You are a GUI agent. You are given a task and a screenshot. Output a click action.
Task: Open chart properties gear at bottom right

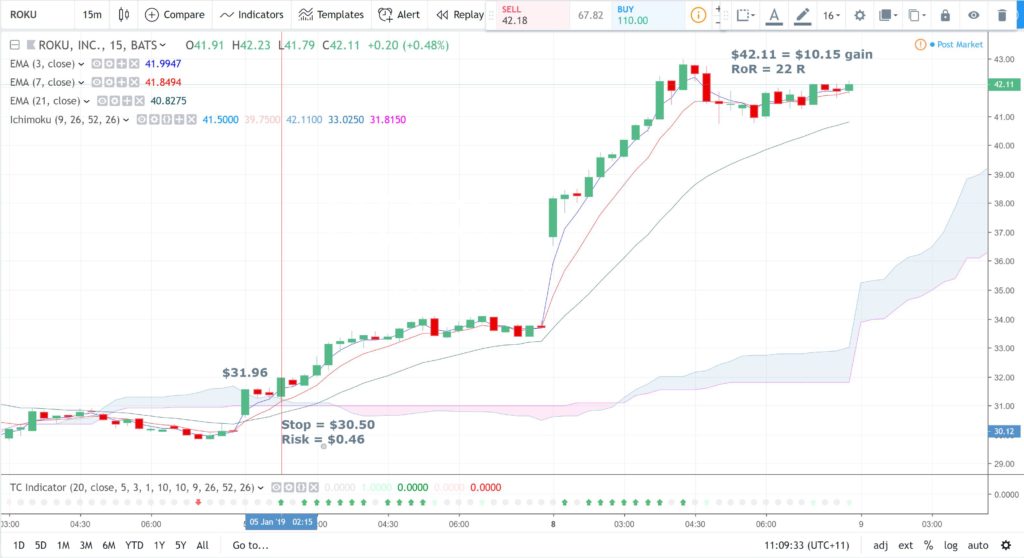1006,545
